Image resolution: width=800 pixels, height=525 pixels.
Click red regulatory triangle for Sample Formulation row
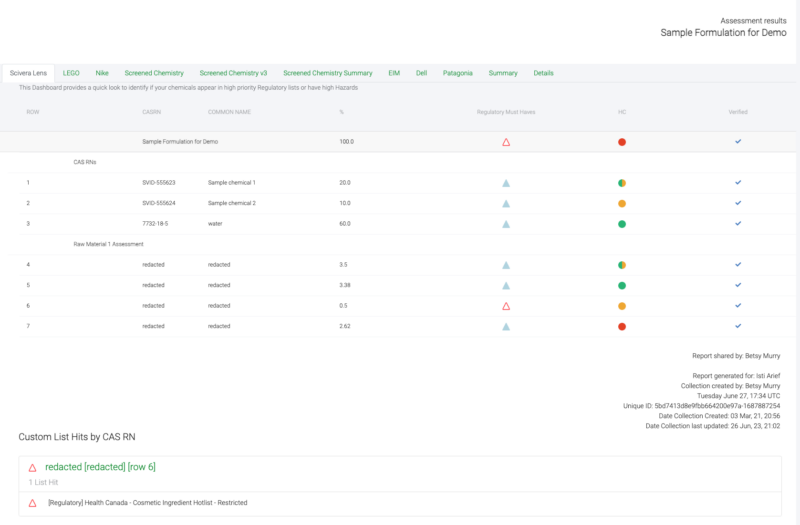click(x=506, y=142)
